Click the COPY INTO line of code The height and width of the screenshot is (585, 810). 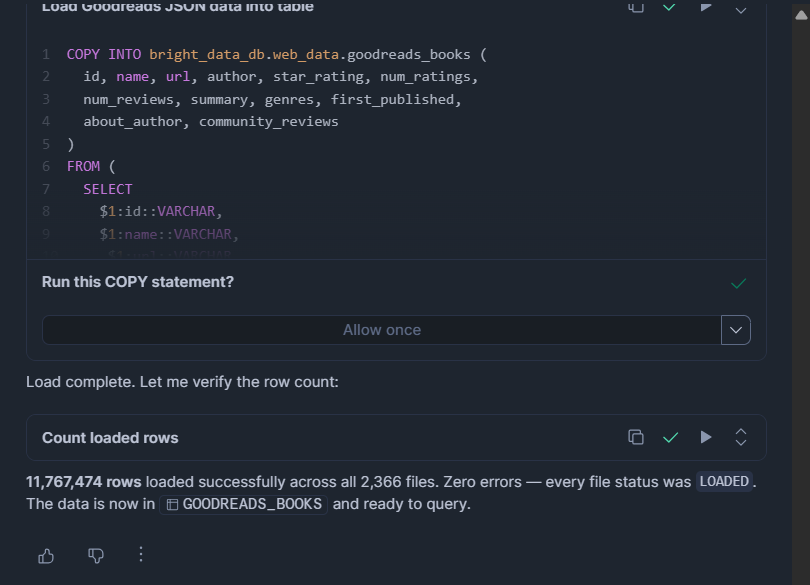click(x=276, y=54)
